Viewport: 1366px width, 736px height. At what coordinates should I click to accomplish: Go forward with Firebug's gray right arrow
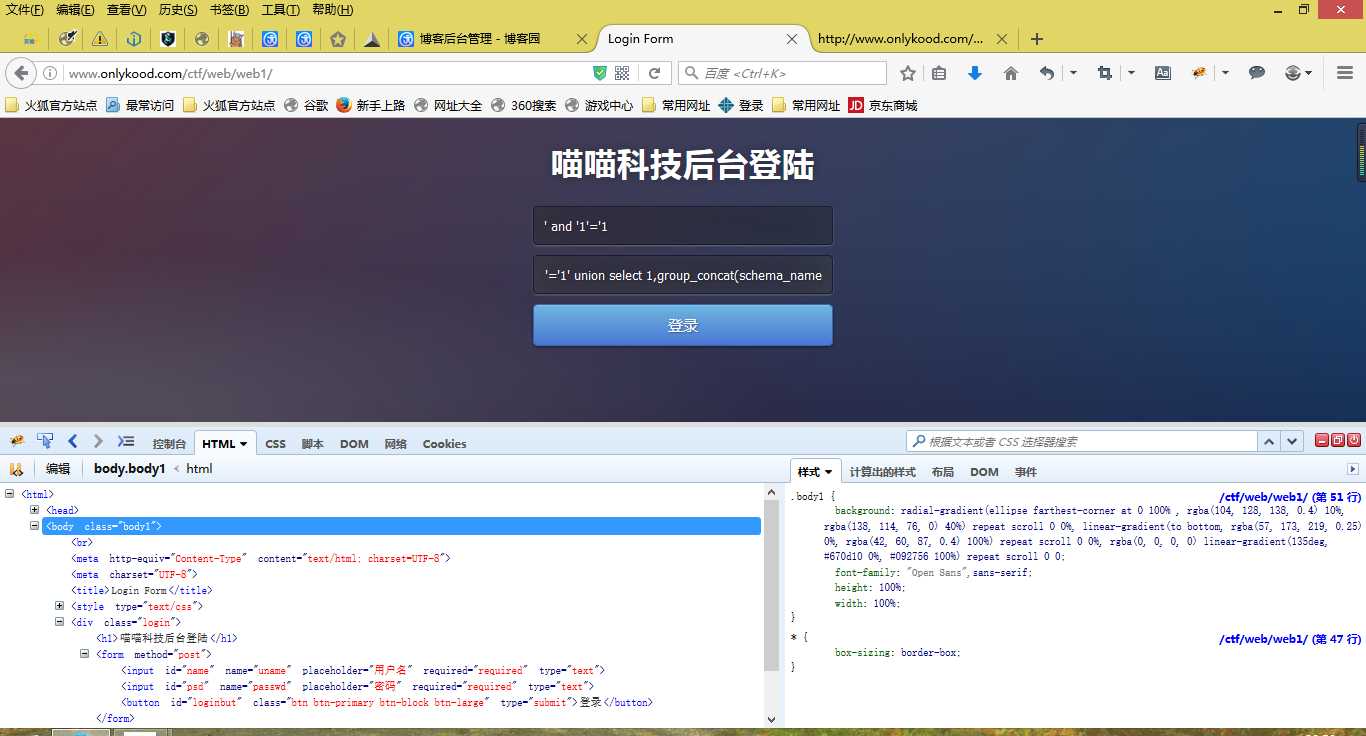(98, 441)
